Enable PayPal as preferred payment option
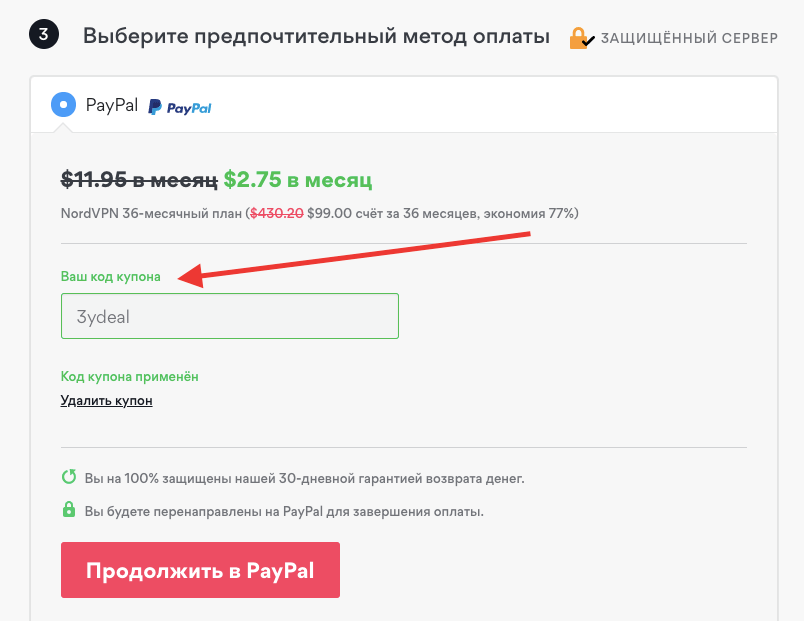The width and height of the screenshot is (804, 621). 62,103
